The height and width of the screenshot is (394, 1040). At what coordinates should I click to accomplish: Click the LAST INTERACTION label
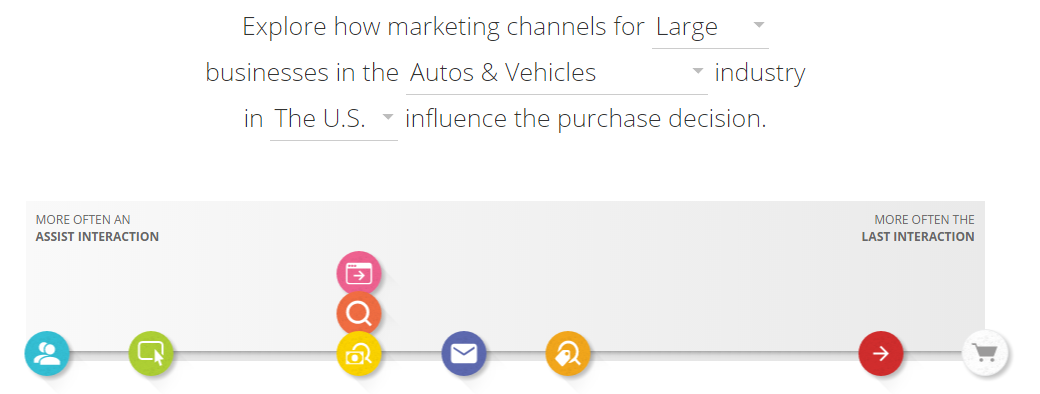pyautogui.click(x=918, y=237)
